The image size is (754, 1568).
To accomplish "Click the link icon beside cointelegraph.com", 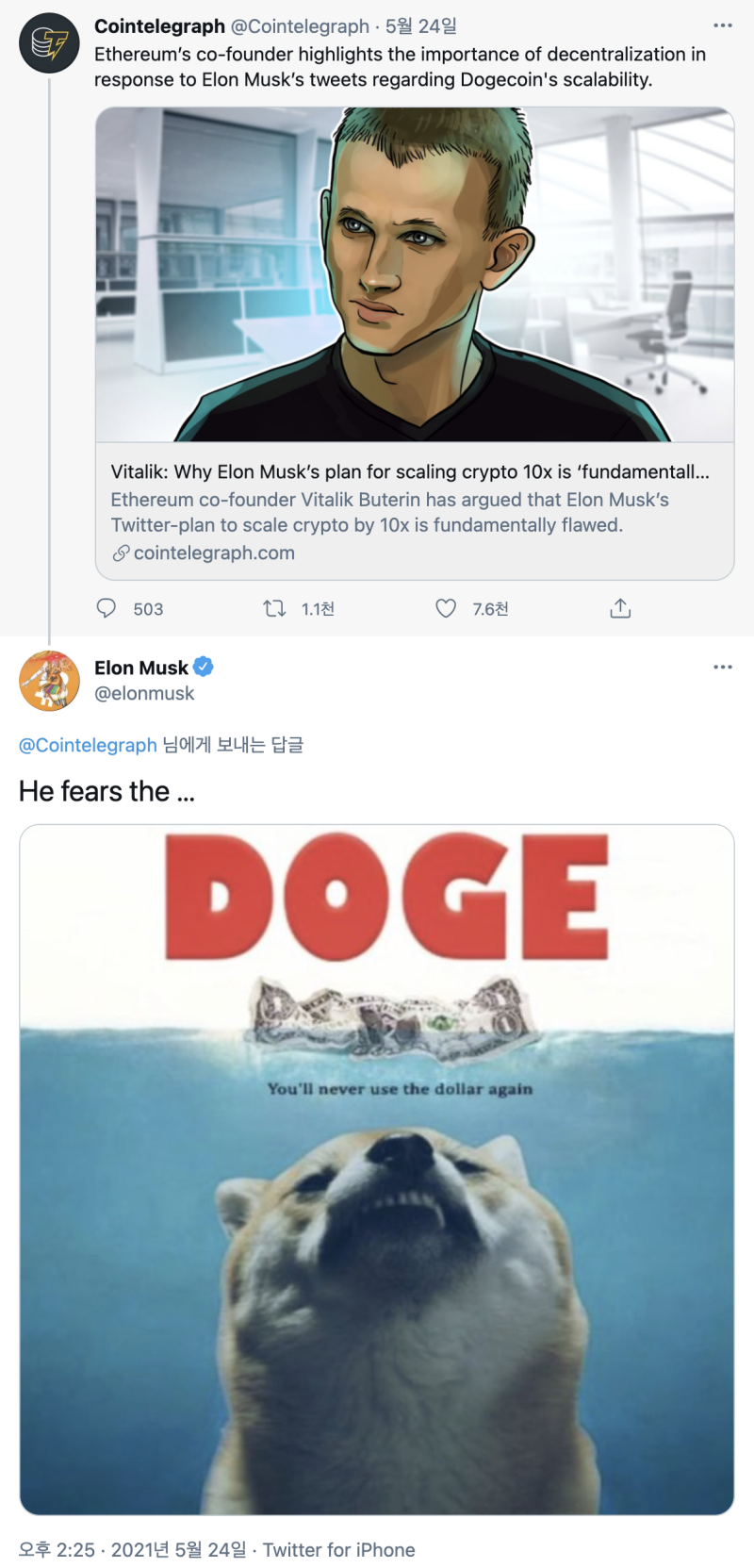I will (121, 553).
